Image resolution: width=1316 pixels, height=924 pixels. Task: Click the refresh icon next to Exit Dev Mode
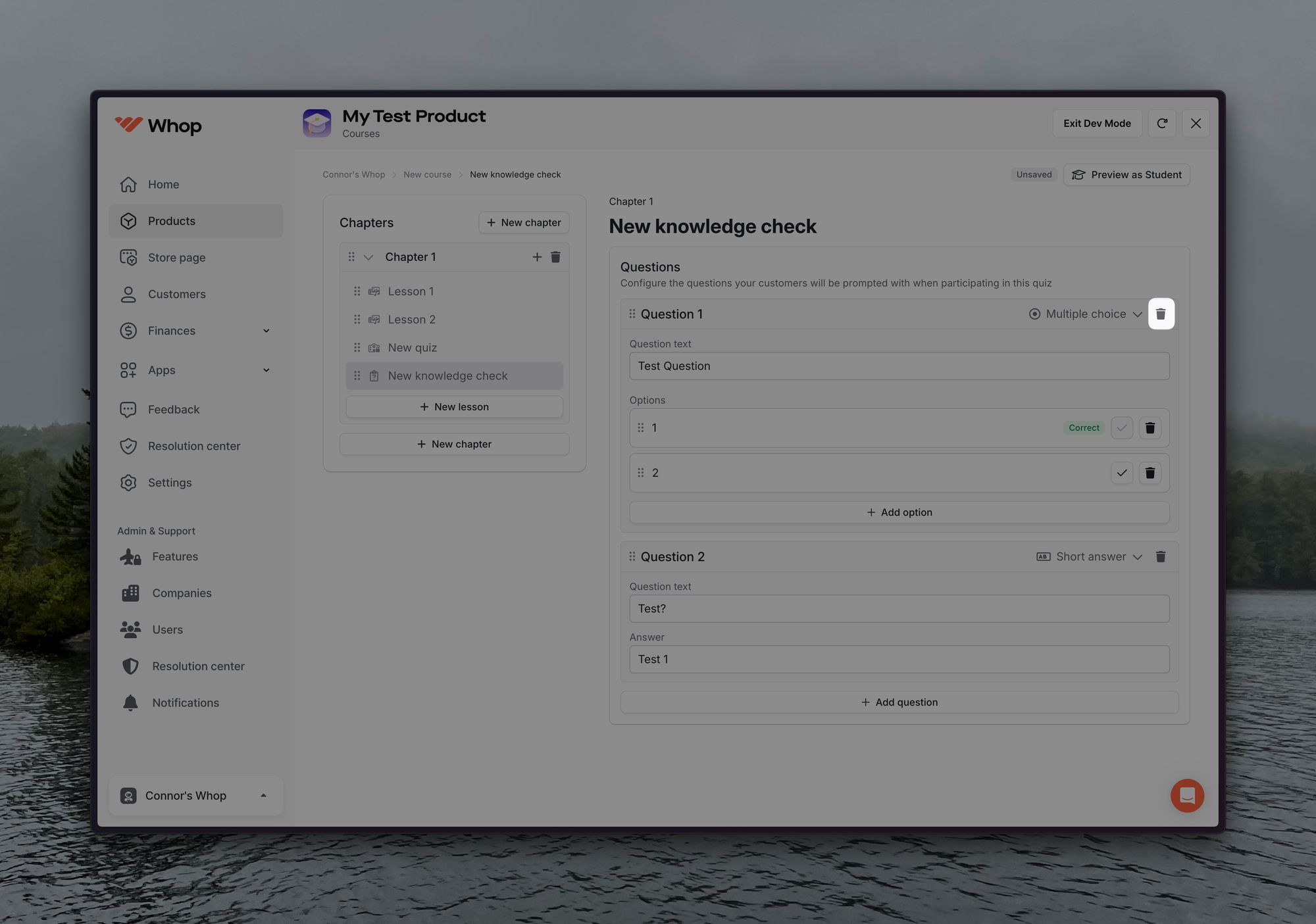pos(1162,124)
